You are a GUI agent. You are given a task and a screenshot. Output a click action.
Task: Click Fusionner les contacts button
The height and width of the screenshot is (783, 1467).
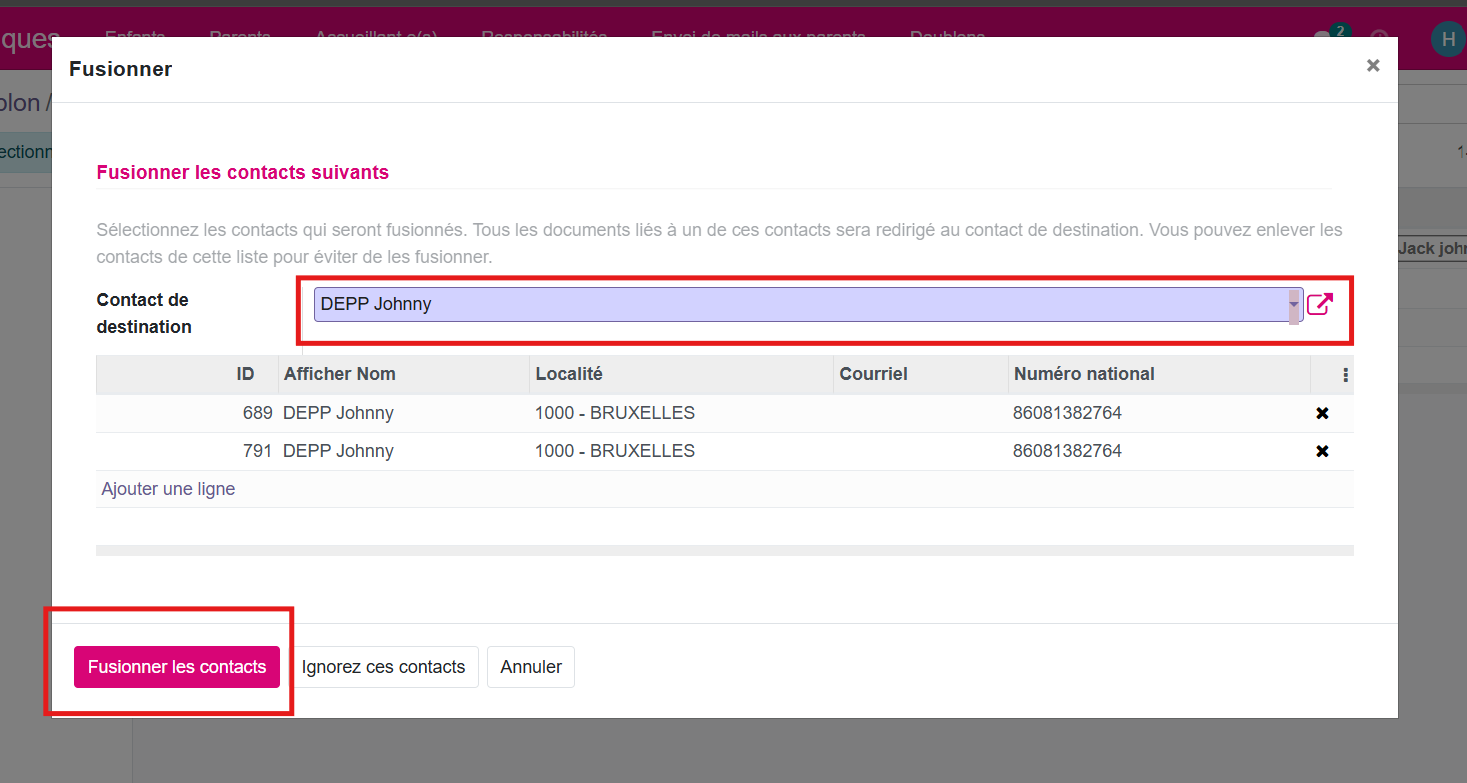pos(177,667)
